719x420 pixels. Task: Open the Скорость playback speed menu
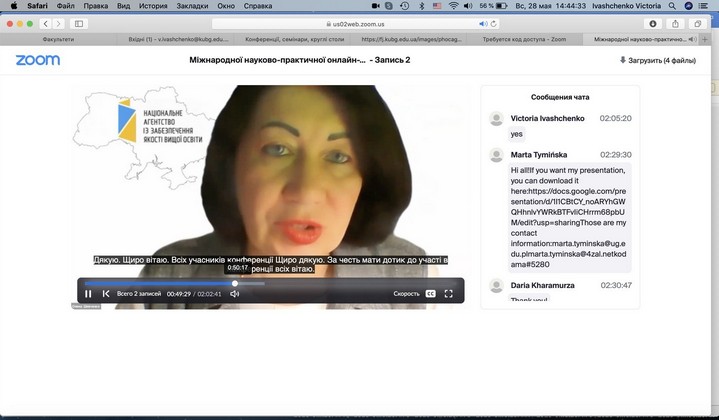tap(406, 294)
